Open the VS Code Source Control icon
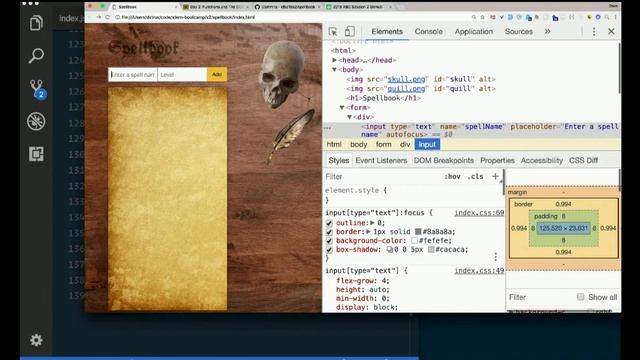This screenshot has height=360, width=640. (x=37, y=89)
